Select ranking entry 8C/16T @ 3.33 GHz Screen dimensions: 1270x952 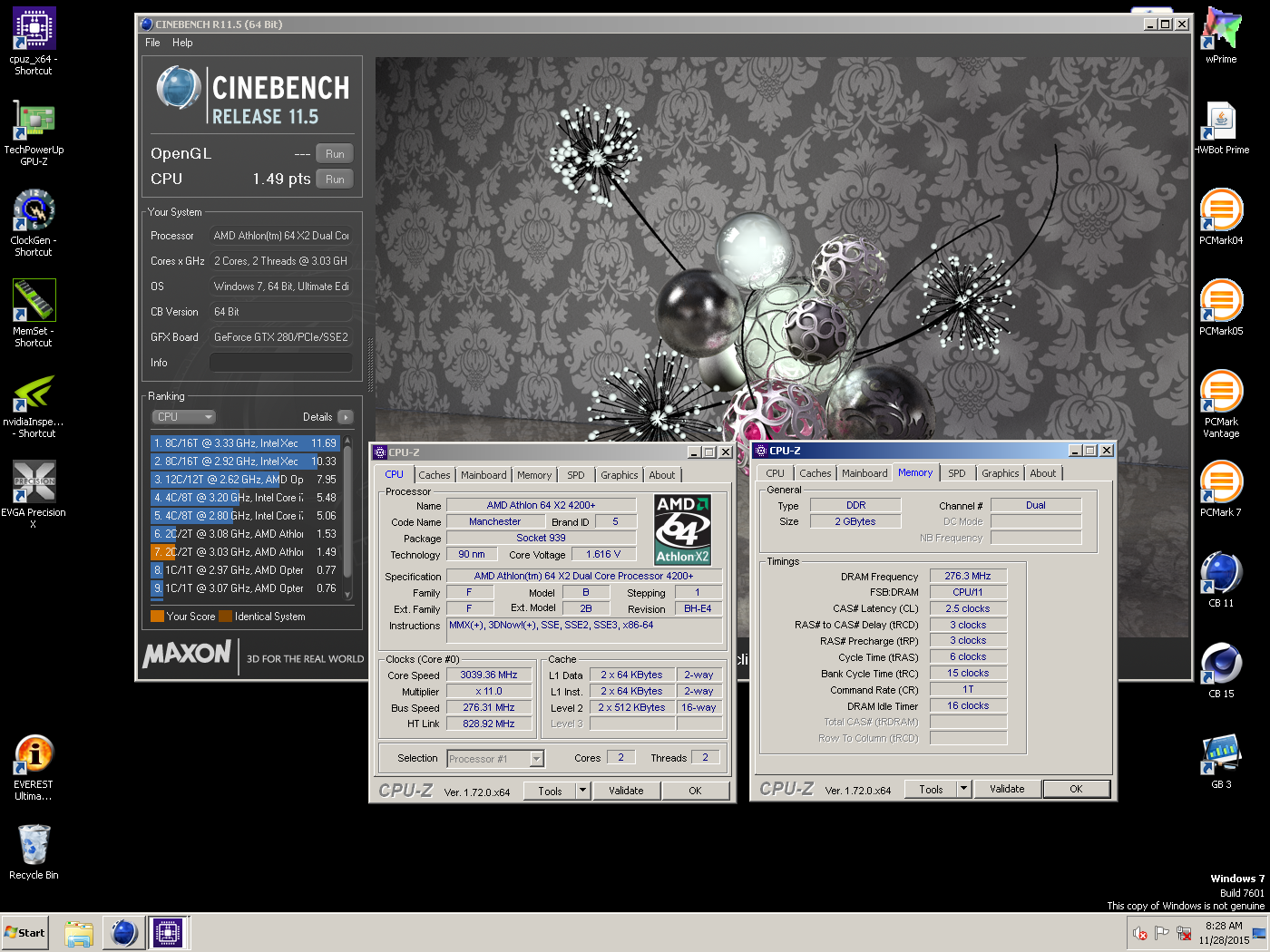245,443
